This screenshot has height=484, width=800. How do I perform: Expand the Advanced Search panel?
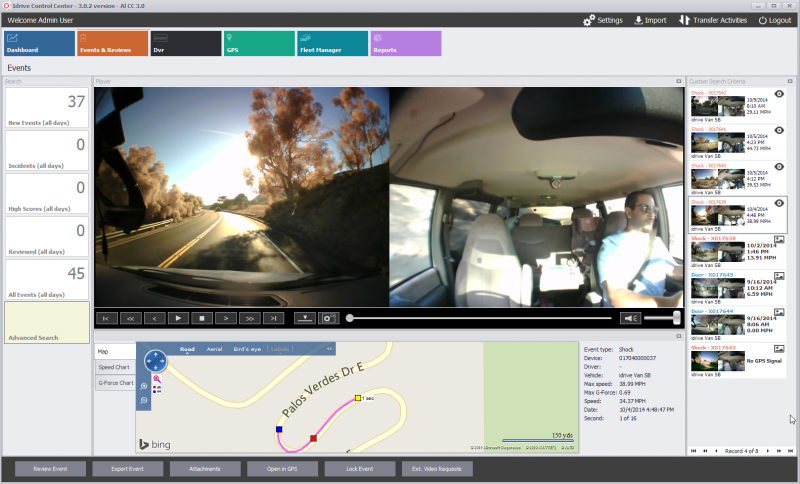tap(47, 322)
